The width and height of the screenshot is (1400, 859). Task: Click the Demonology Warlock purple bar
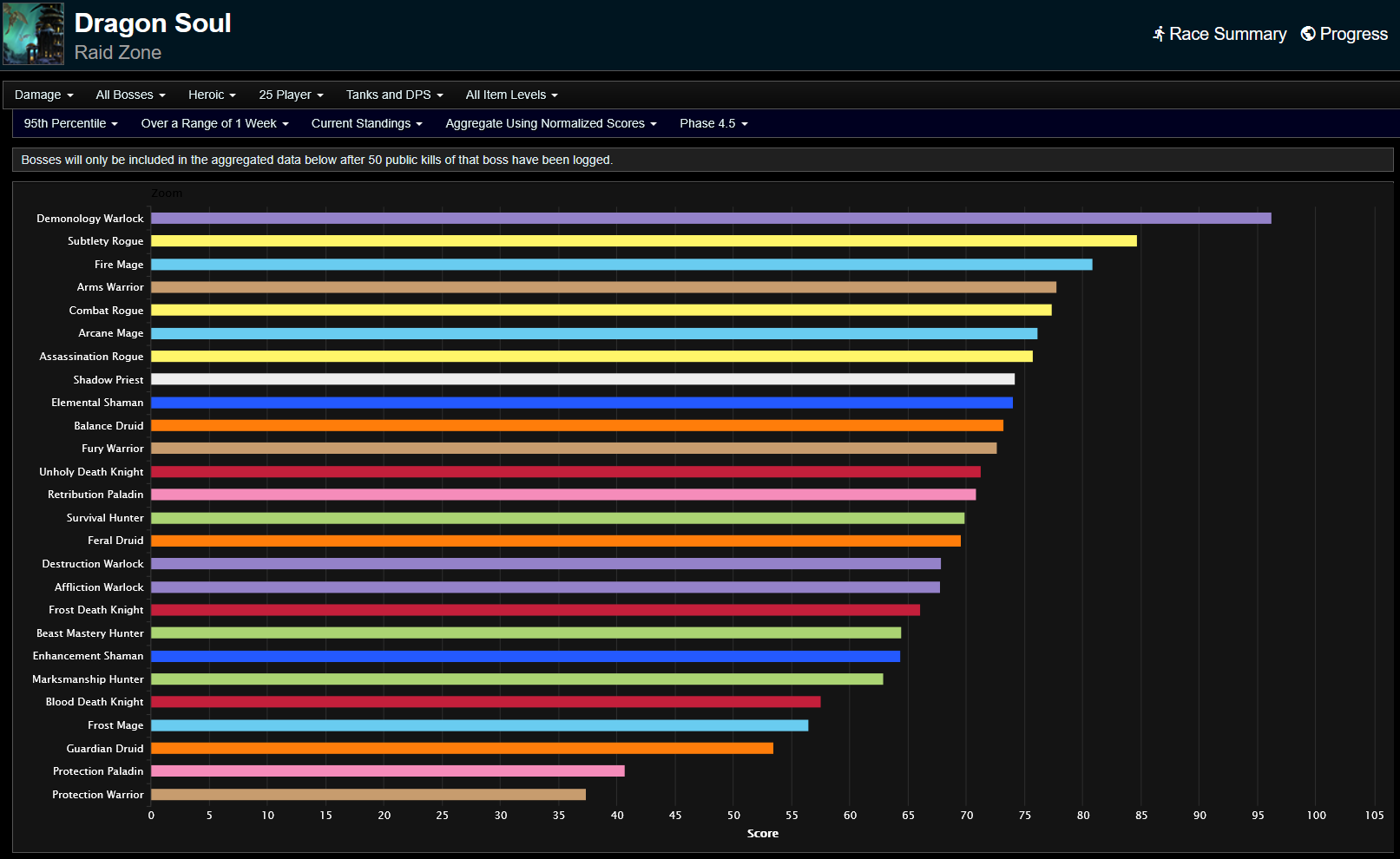point(710,219)
